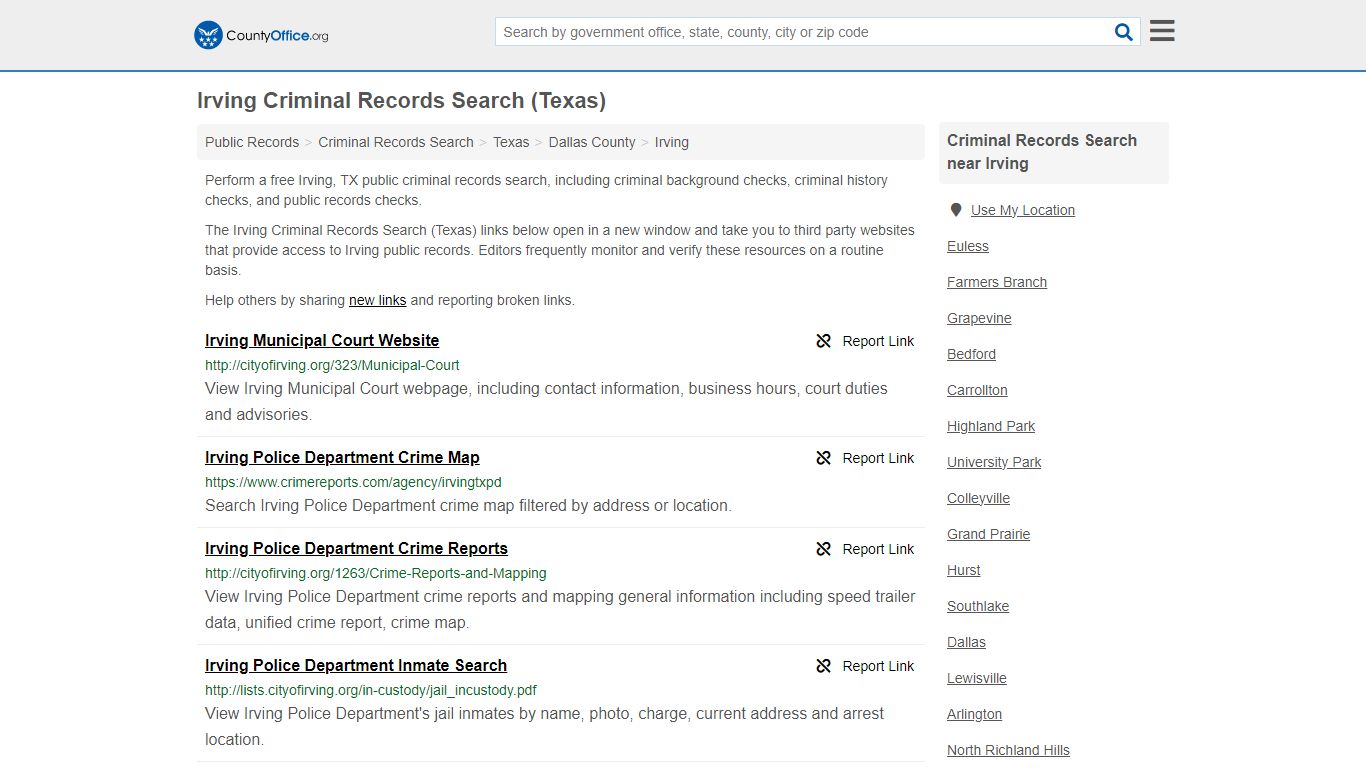Open Farmers Branch in nearby list

(x=997, y=282)
